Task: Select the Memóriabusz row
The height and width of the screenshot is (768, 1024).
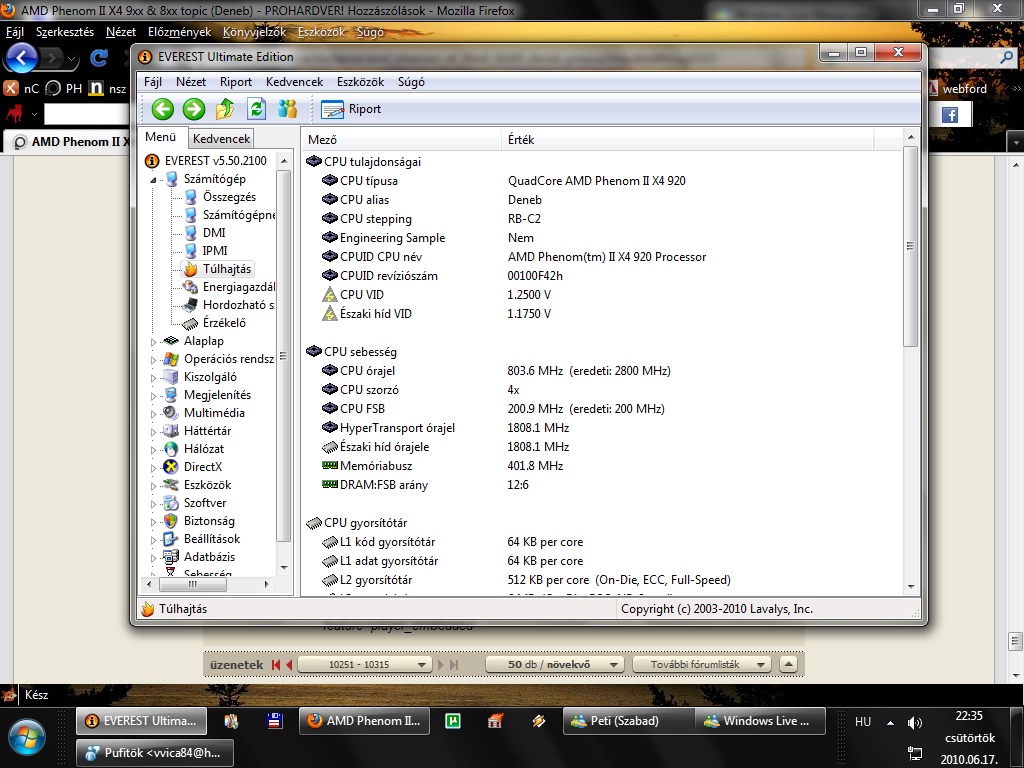Action: (601, 466)
